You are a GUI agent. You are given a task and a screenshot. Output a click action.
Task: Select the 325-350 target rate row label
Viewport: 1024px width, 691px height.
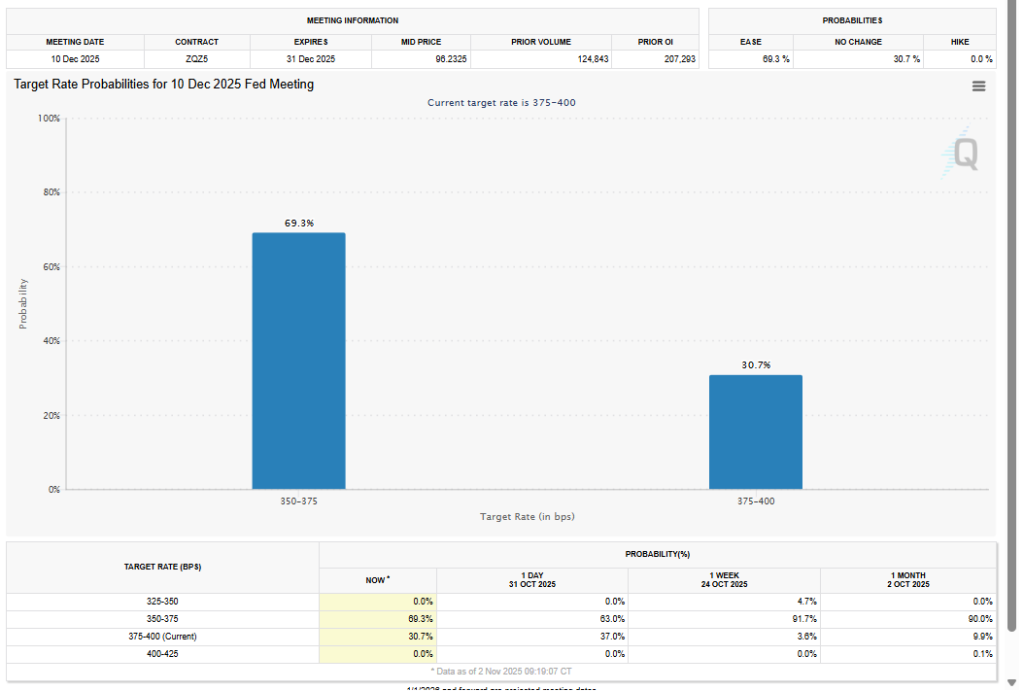163,601
